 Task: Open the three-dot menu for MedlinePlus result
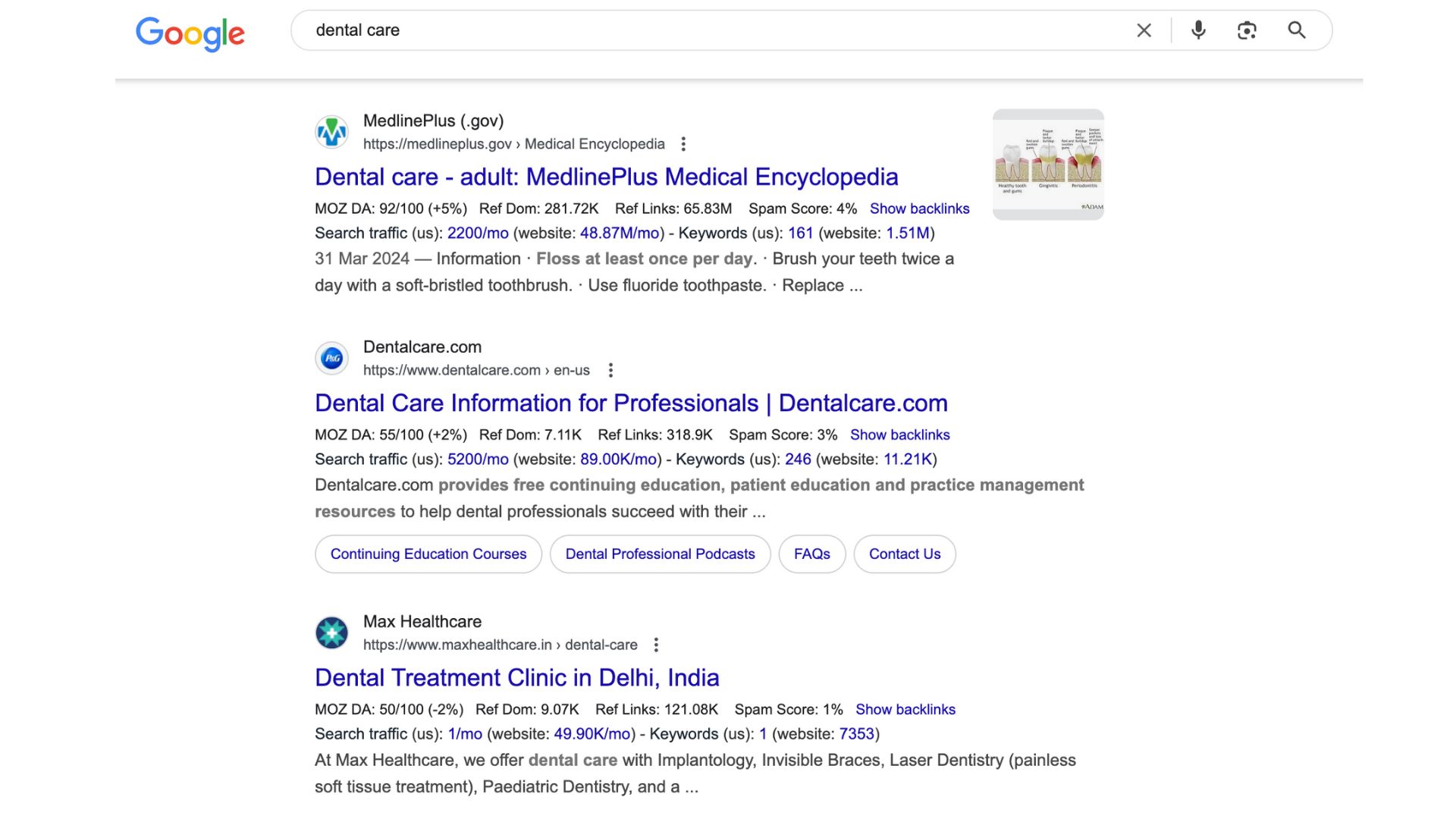tap(683, 144)
